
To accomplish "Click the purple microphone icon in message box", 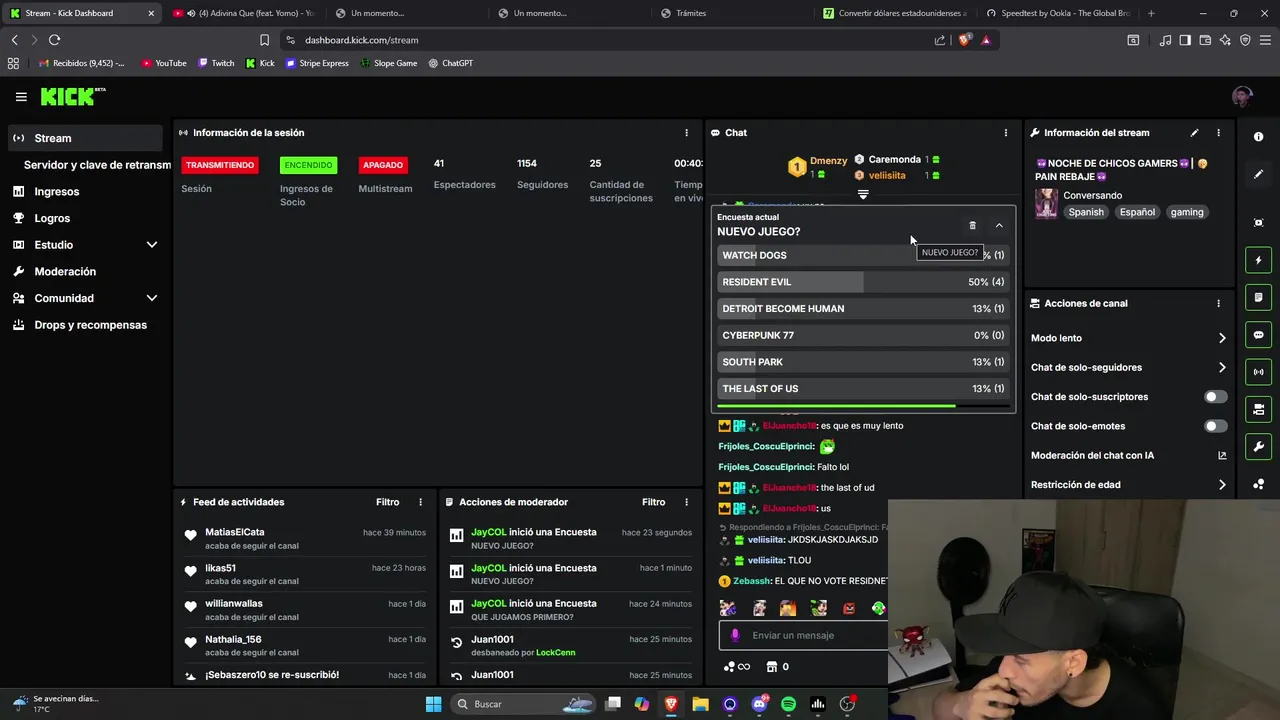I will [735, 635].
